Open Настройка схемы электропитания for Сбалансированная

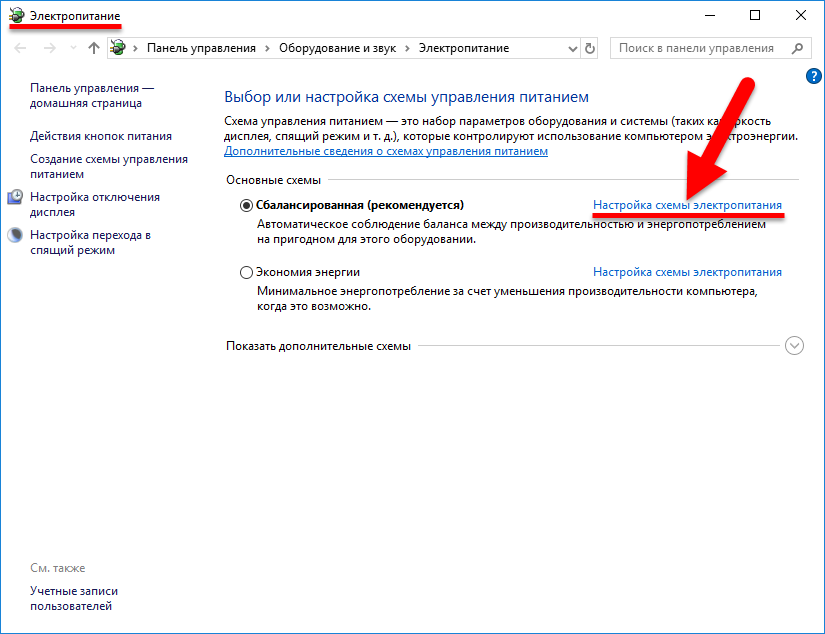point(687,205)
